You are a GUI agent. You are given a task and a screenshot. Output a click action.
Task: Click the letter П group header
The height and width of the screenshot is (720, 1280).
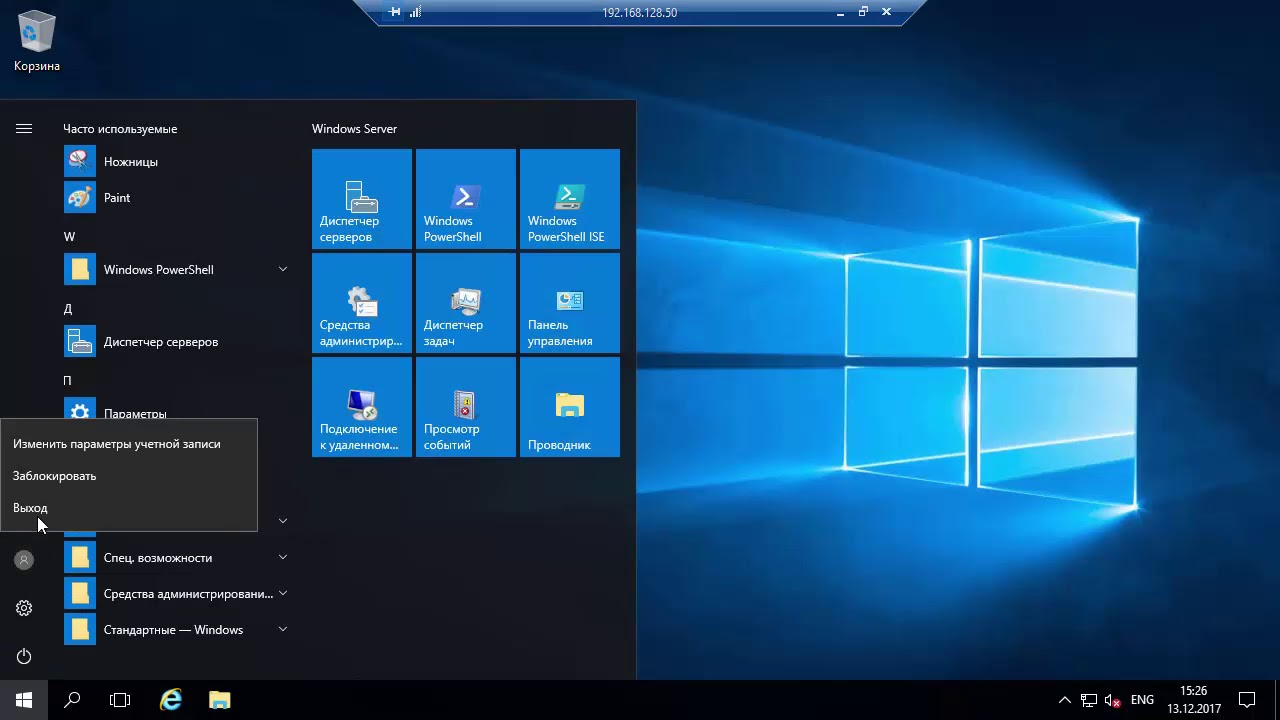click(x=67, y=380)
